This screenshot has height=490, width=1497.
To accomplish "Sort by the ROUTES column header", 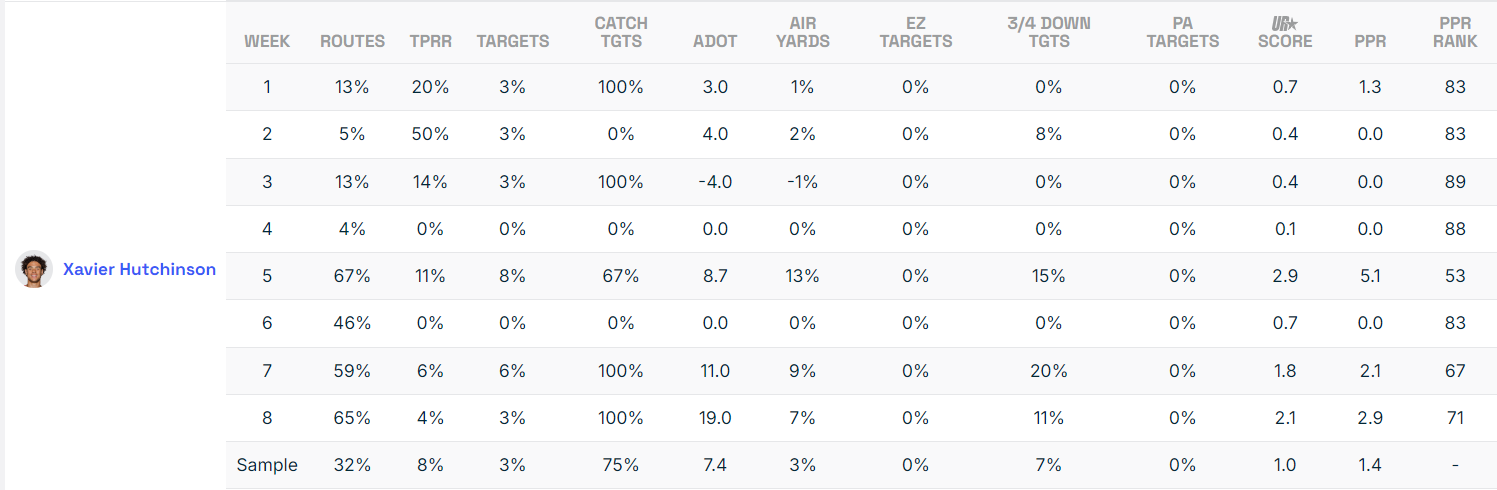I will [352, 41].
